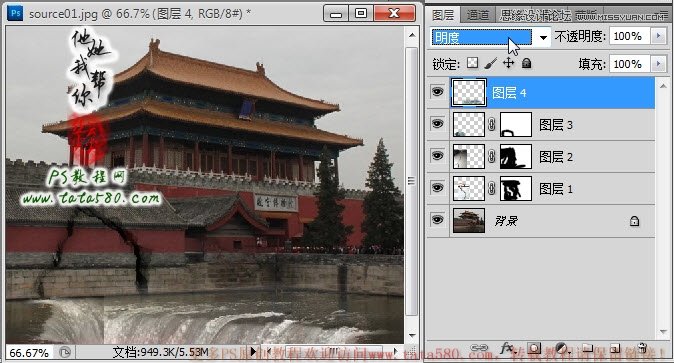This screenshot has height=363, width=674.
Task: Create a new layer group folder
Action: click(x=588, y=348)
